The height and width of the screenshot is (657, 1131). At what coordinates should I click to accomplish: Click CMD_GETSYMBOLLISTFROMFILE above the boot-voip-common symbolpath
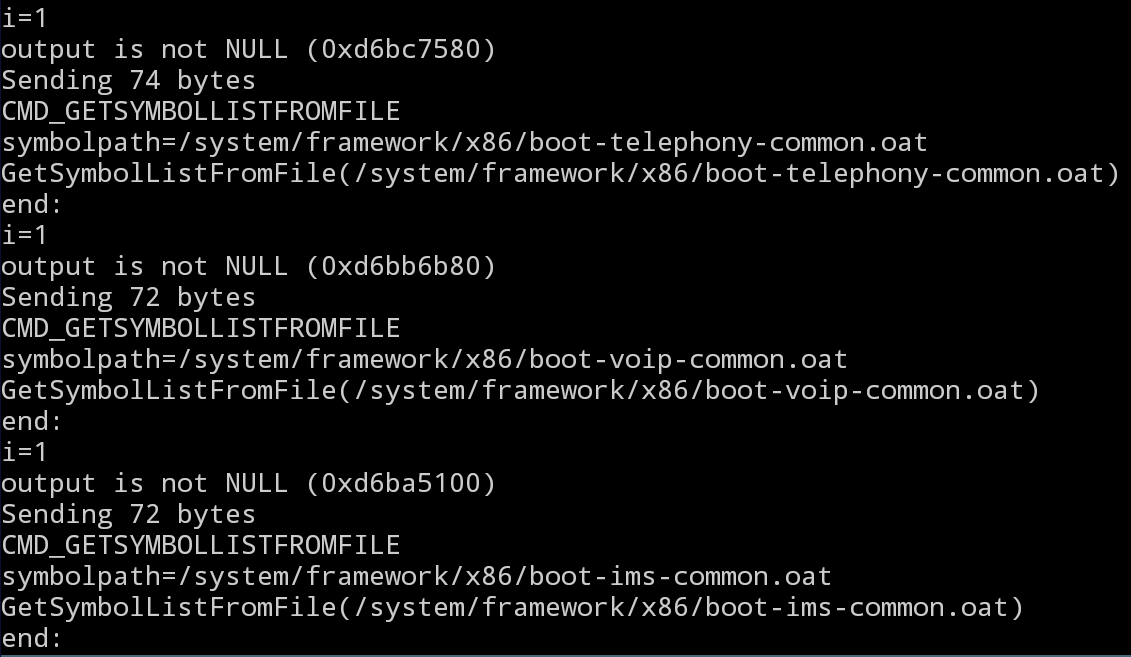pos(200,328)
